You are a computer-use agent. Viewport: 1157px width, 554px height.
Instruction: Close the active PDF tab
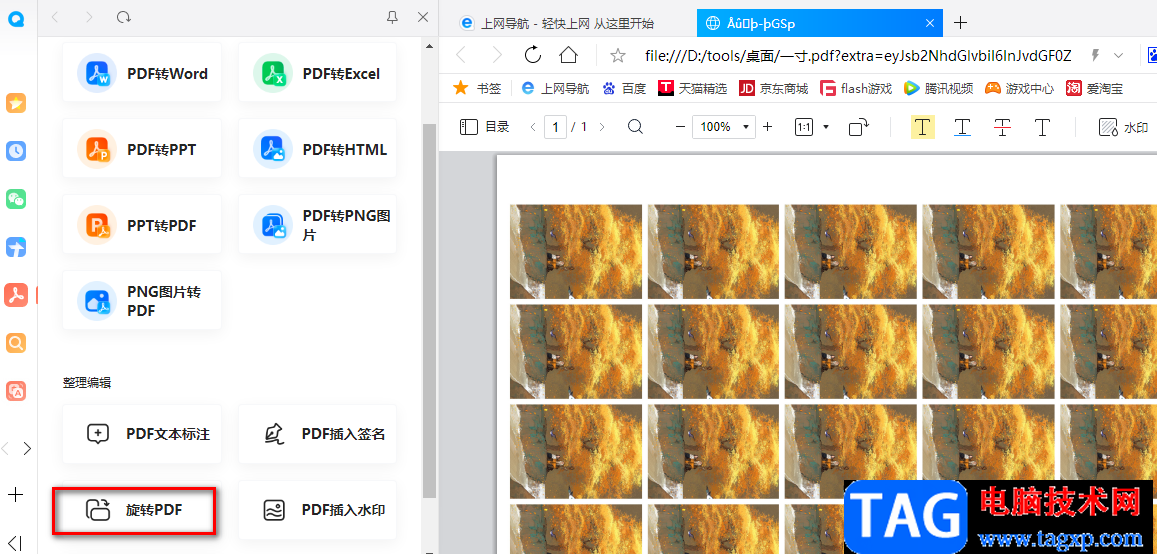point(930,23)
